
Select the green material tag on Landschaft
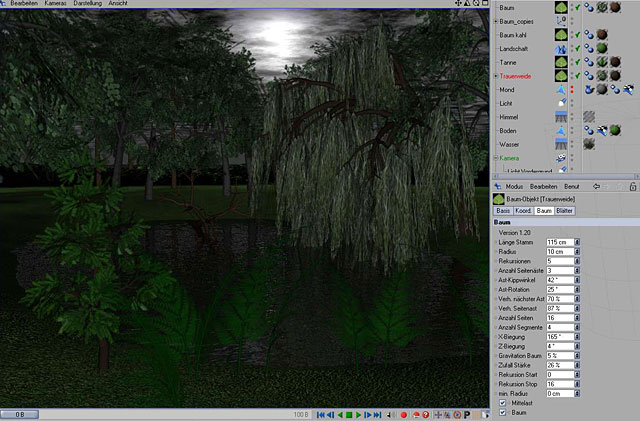(x=602, y=48)
